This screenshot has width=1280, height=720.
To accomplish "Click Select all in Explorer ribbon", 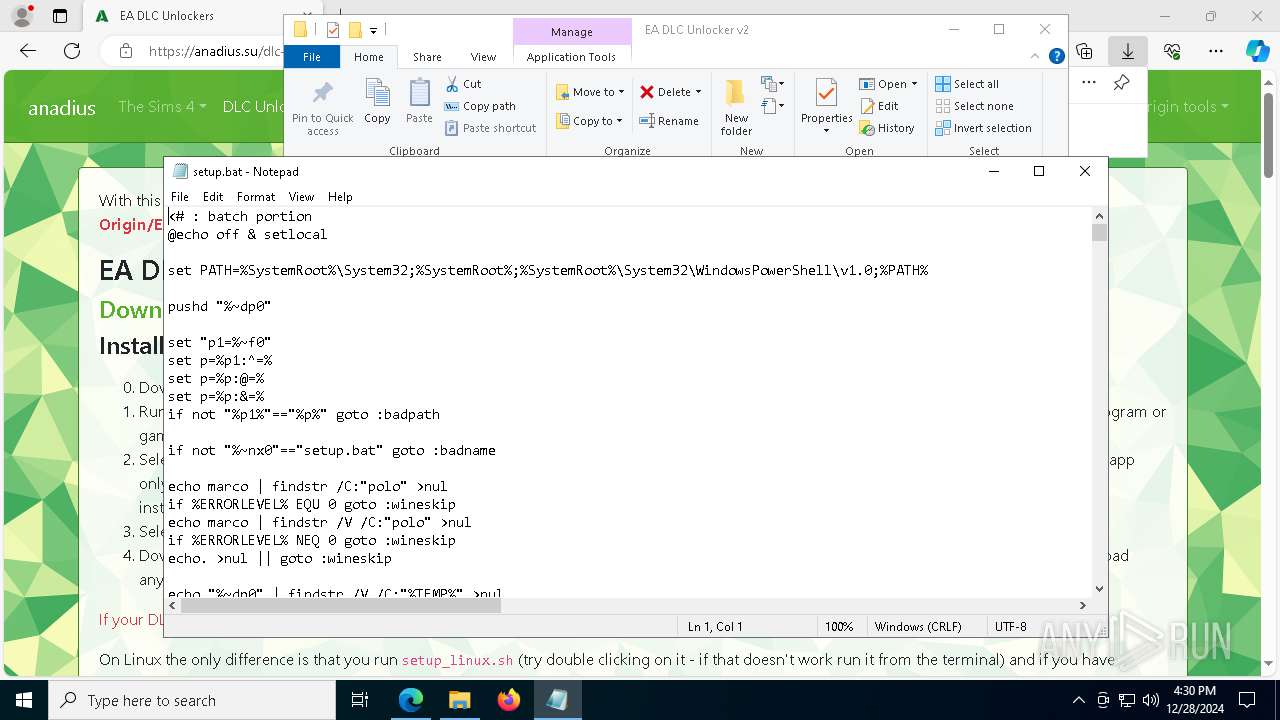I will click(x=967, y=84).
